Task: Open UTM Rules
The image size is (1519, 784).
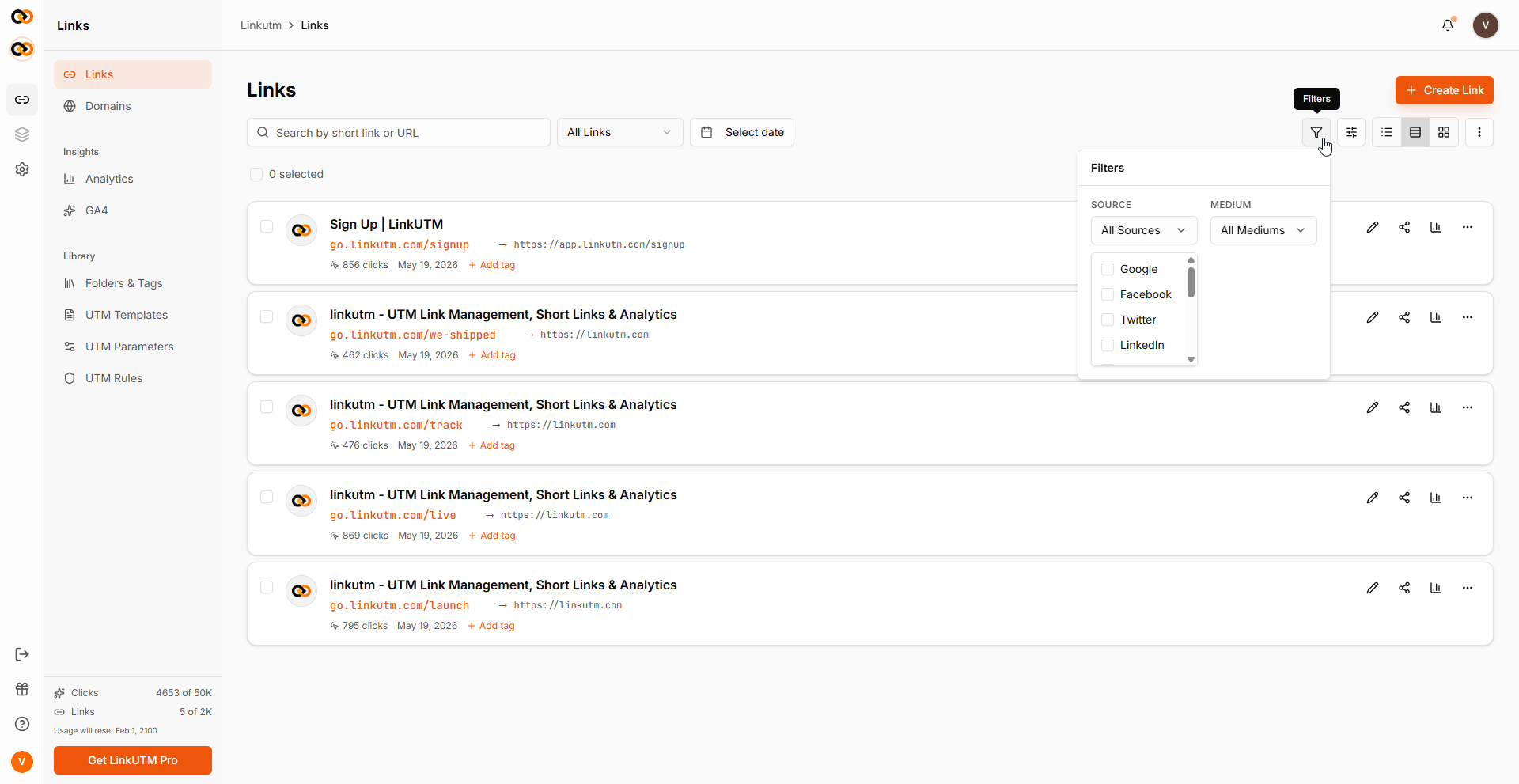Action: [133, 378]
